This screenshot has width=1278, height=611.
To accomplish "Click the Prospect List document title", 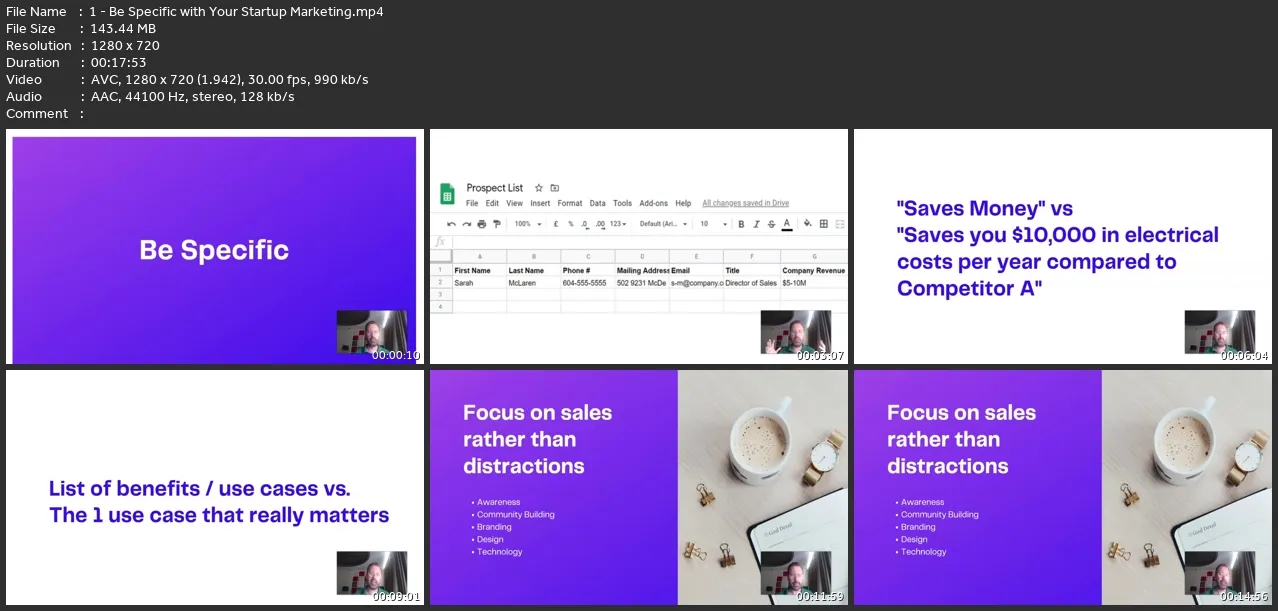I will [495, 188].
